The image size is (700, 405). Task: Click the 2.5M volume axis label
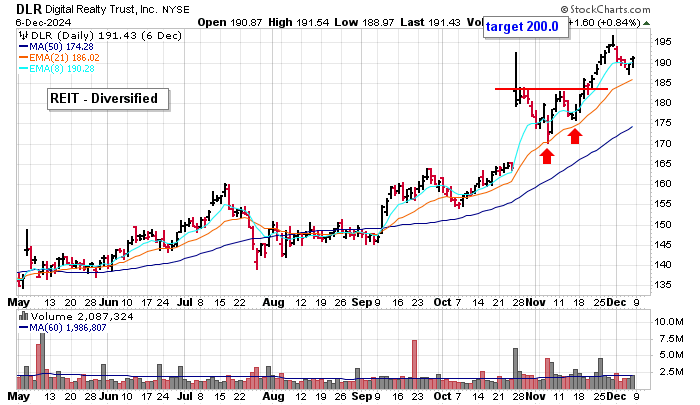[x=672, y=372]
